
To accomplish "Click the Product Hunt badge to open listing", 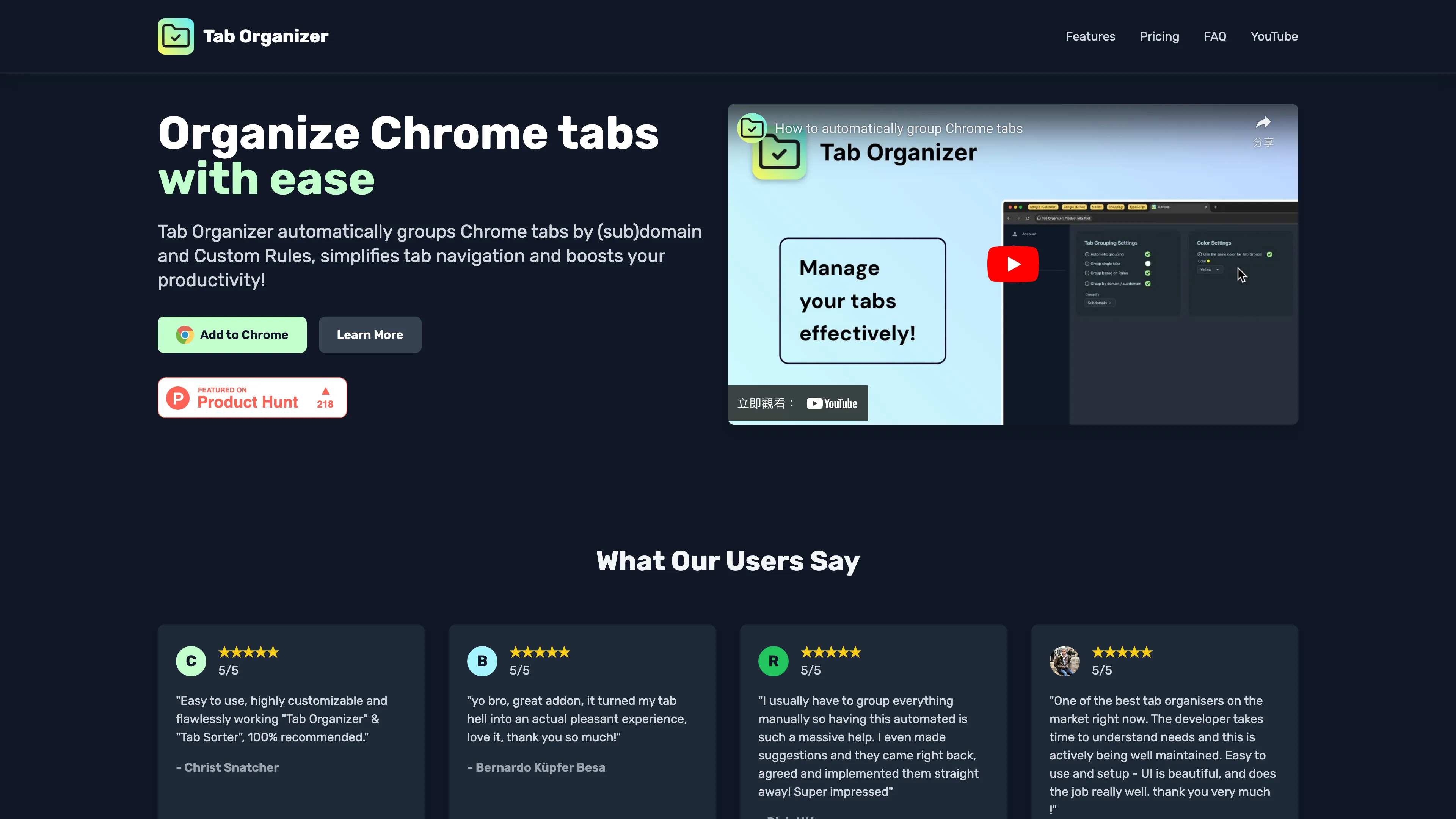I will coord(252,397).
